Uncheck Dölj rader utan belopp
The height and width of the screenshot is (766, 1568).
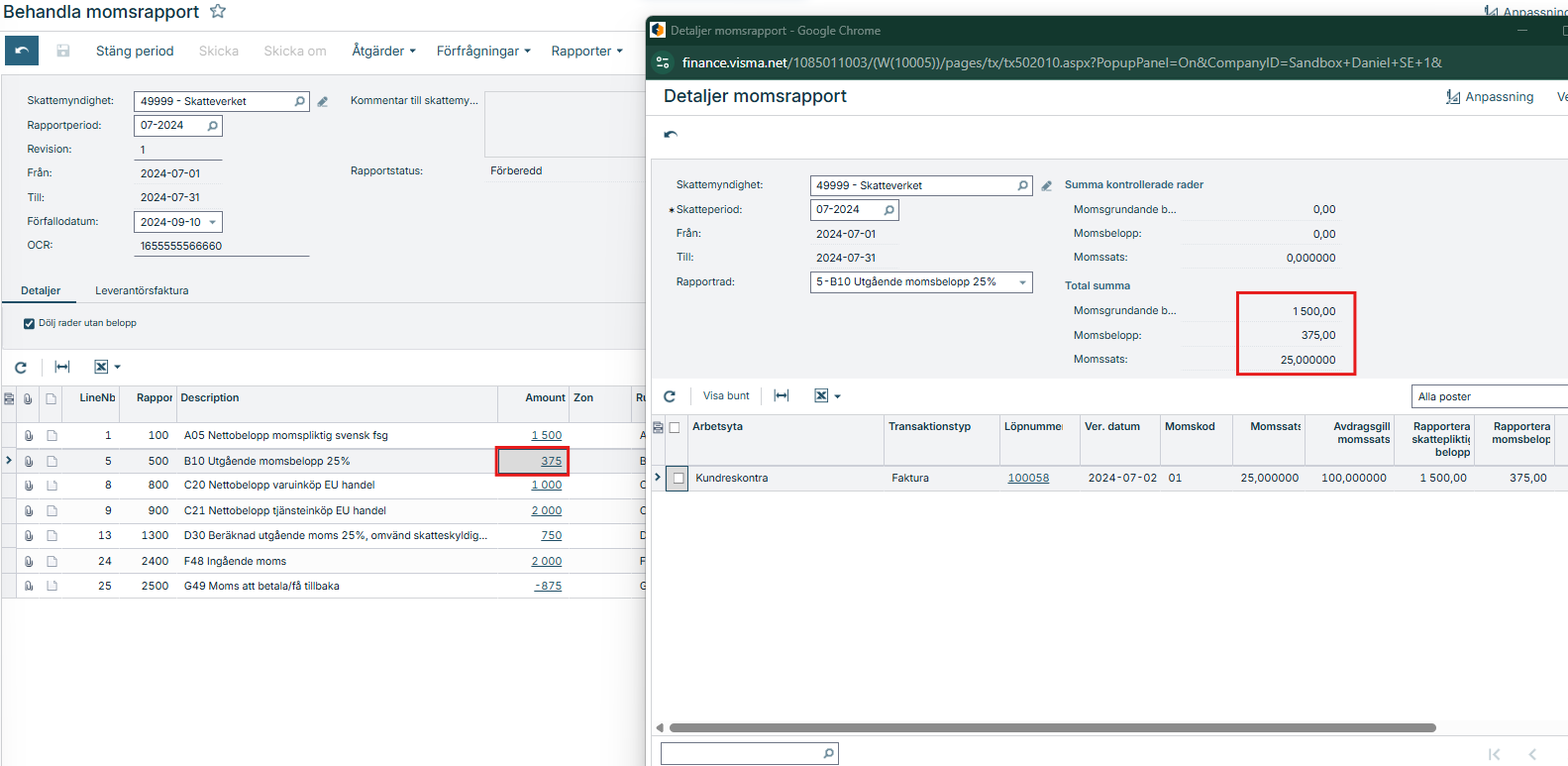(x=29, y=323)
